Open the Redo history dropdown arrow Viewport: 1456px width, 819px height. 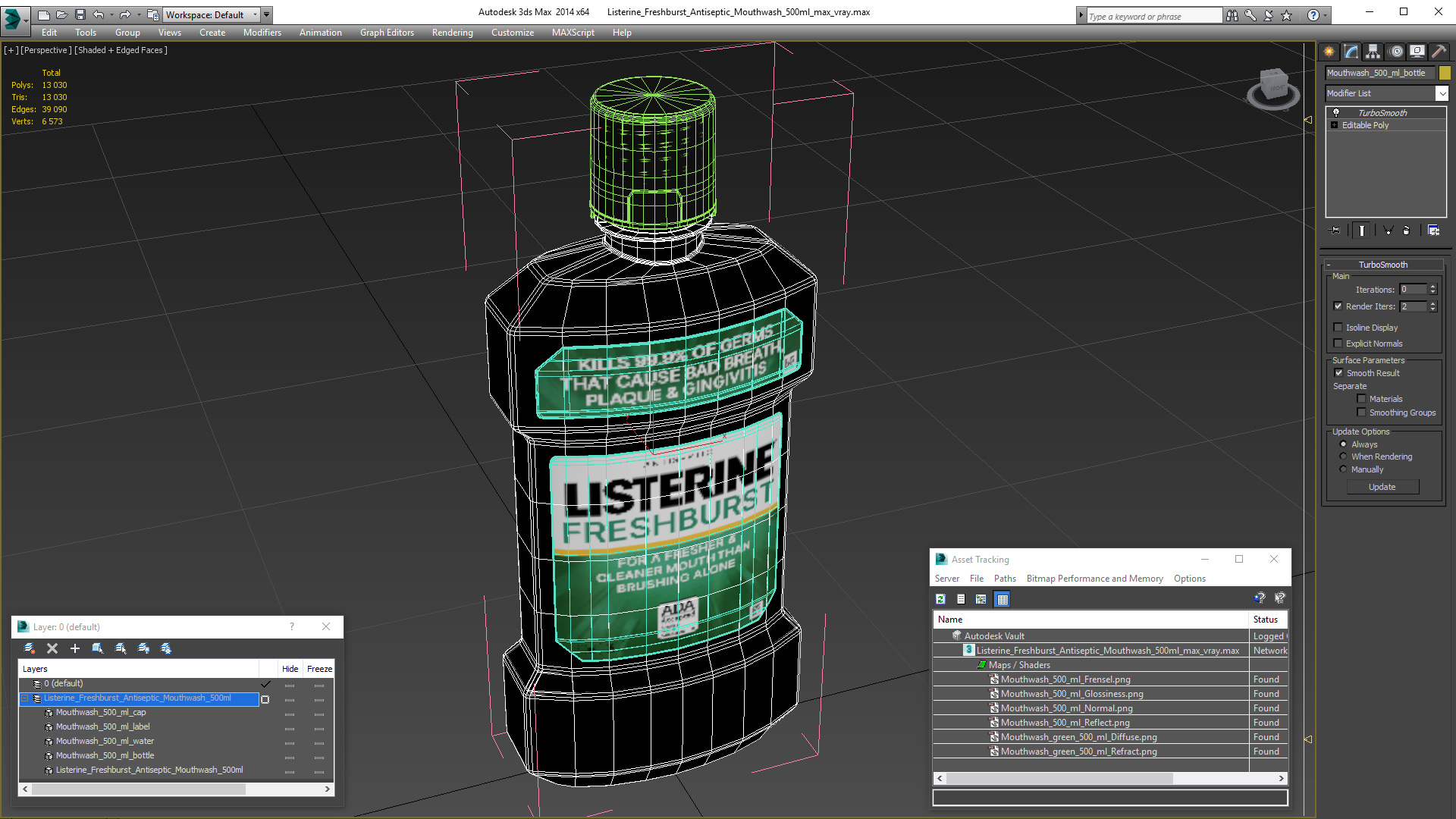(x=139, y=15)
